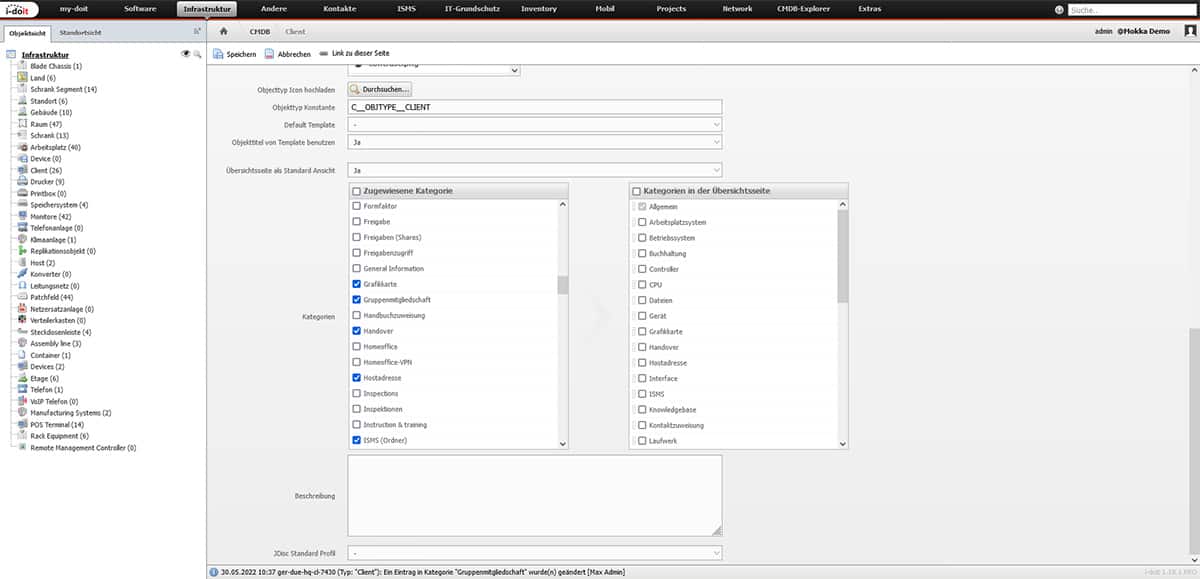Open Client (26) in the tree
This screenshot has width=1200, height=579.
46,171
